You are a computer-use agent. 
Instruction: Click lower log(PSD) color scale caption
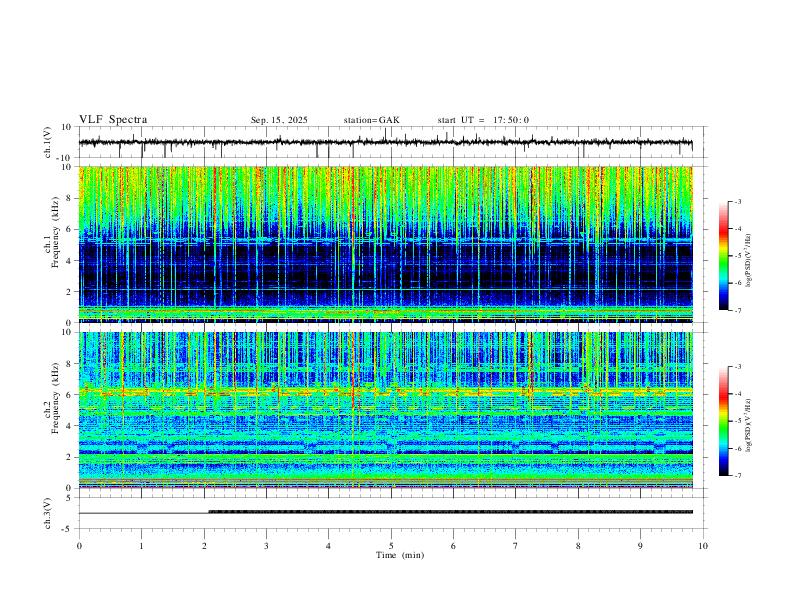point(748,425)
